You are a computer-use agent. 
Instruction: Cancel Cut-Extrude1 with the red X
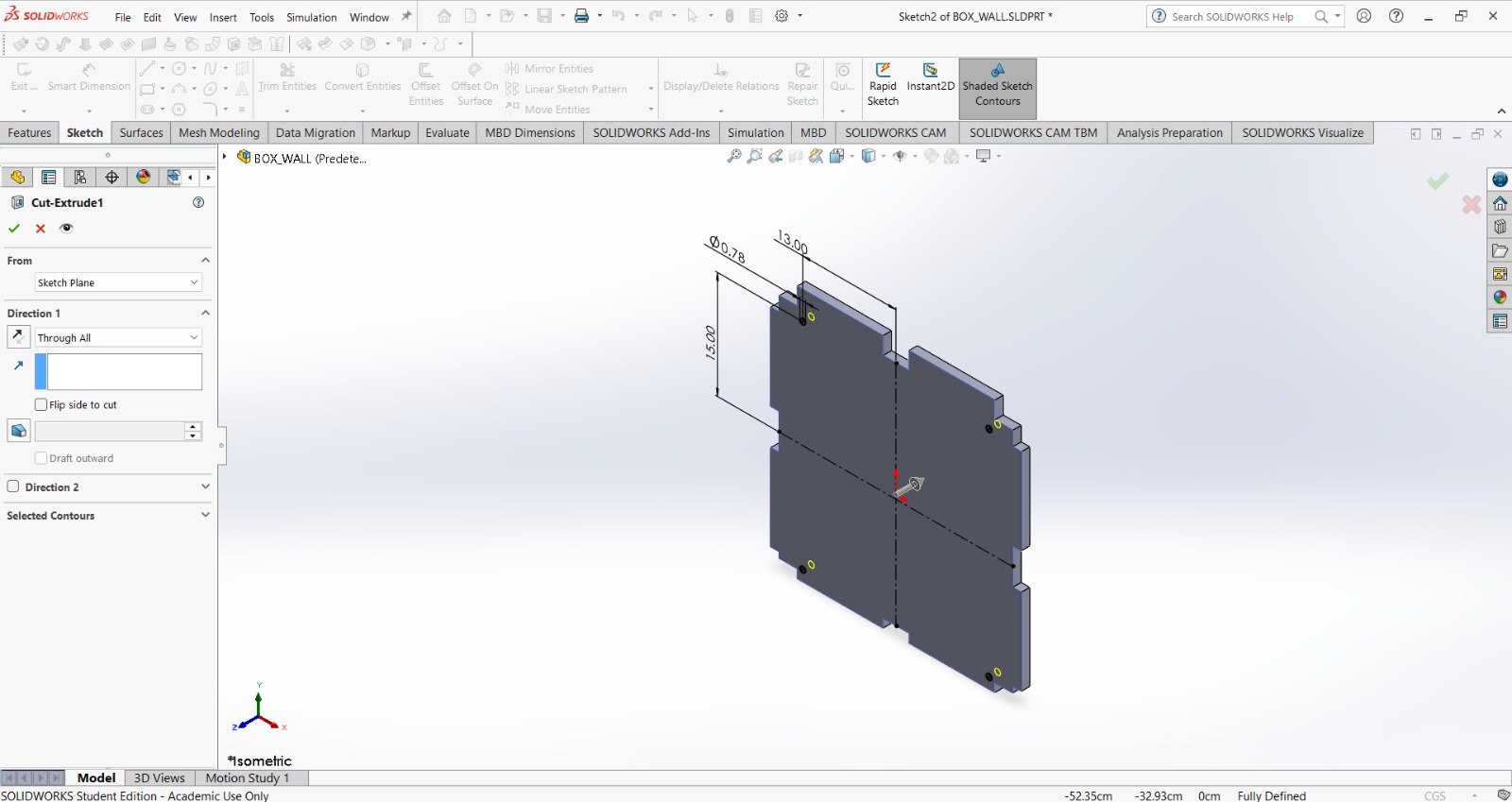point(41,229)
